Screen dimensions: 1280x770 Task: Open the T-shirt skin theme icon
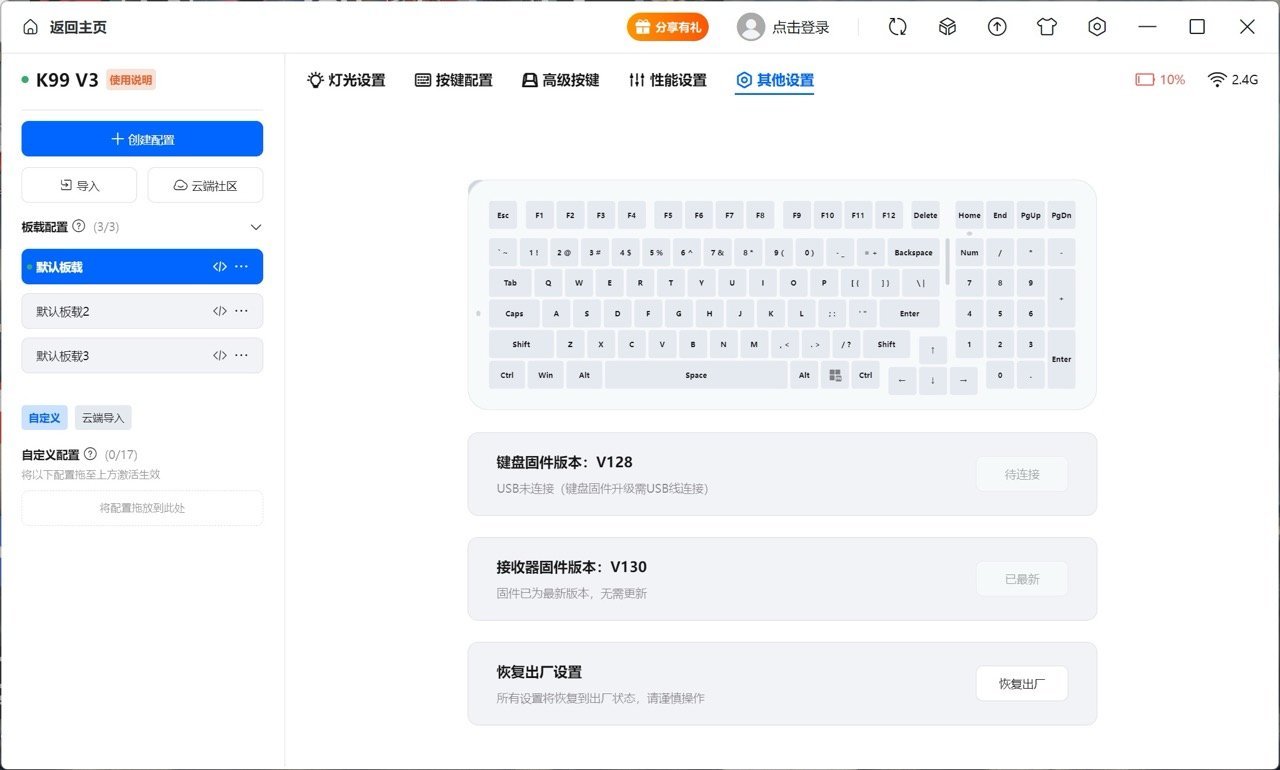tap(1047, 27)
